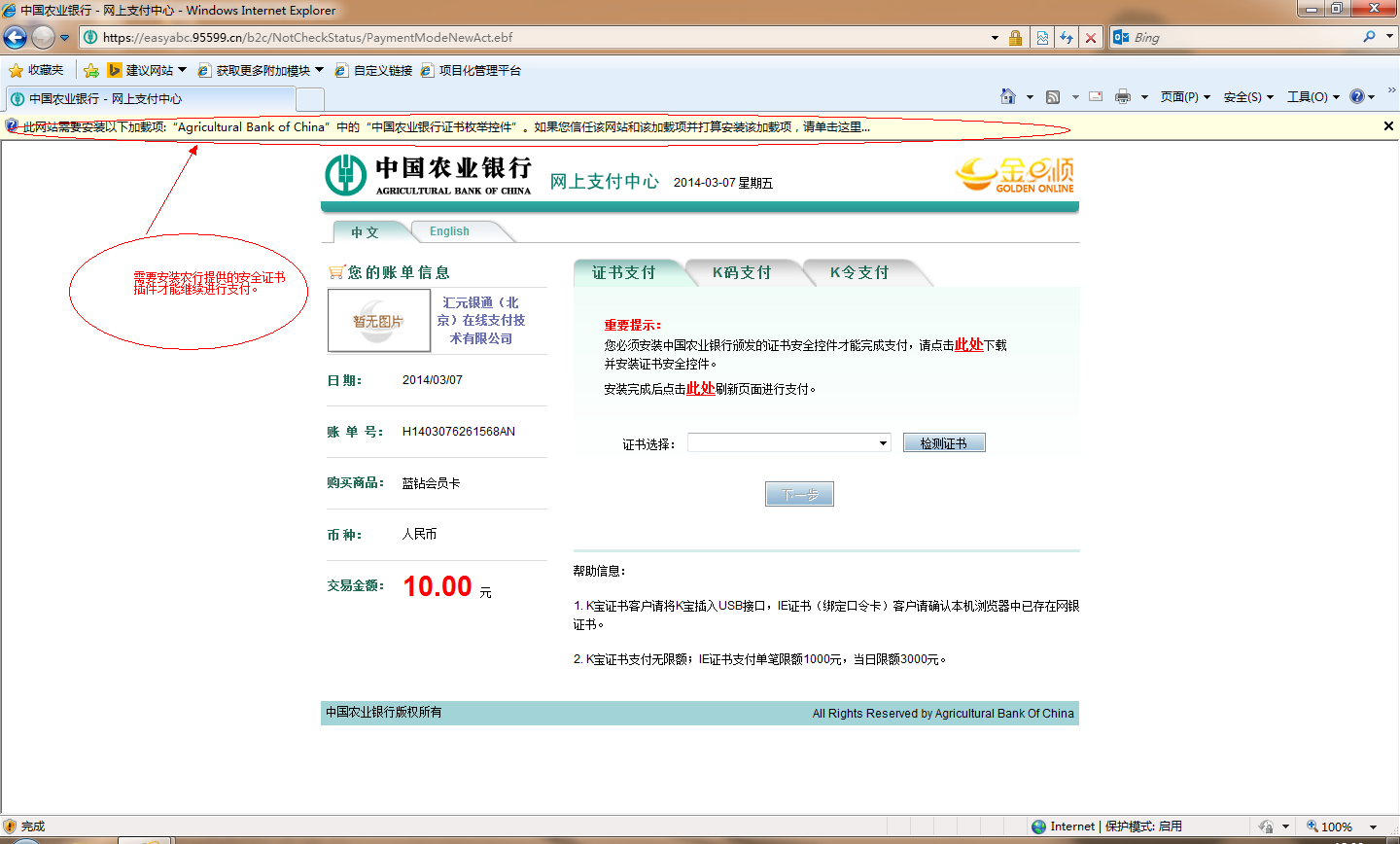Click the first 此处 link to download control
The image size is (1400, 844).
(x=968, y=344)
